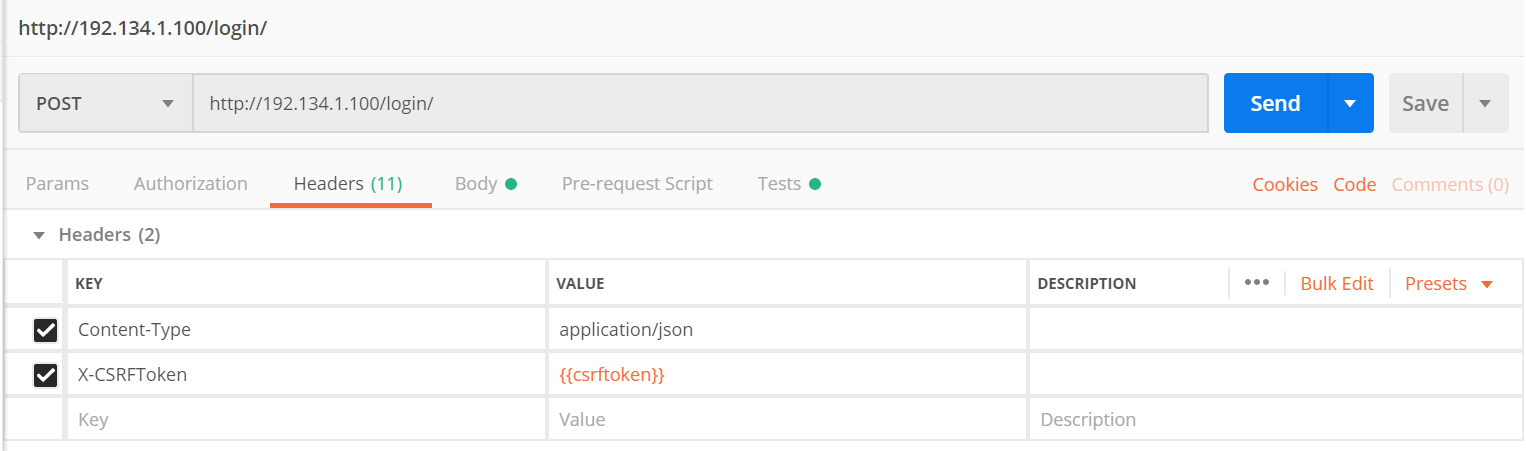Viewport: 1526px width, 451px height.
Task: Click the request URL input field
Action: pos(700,103)
